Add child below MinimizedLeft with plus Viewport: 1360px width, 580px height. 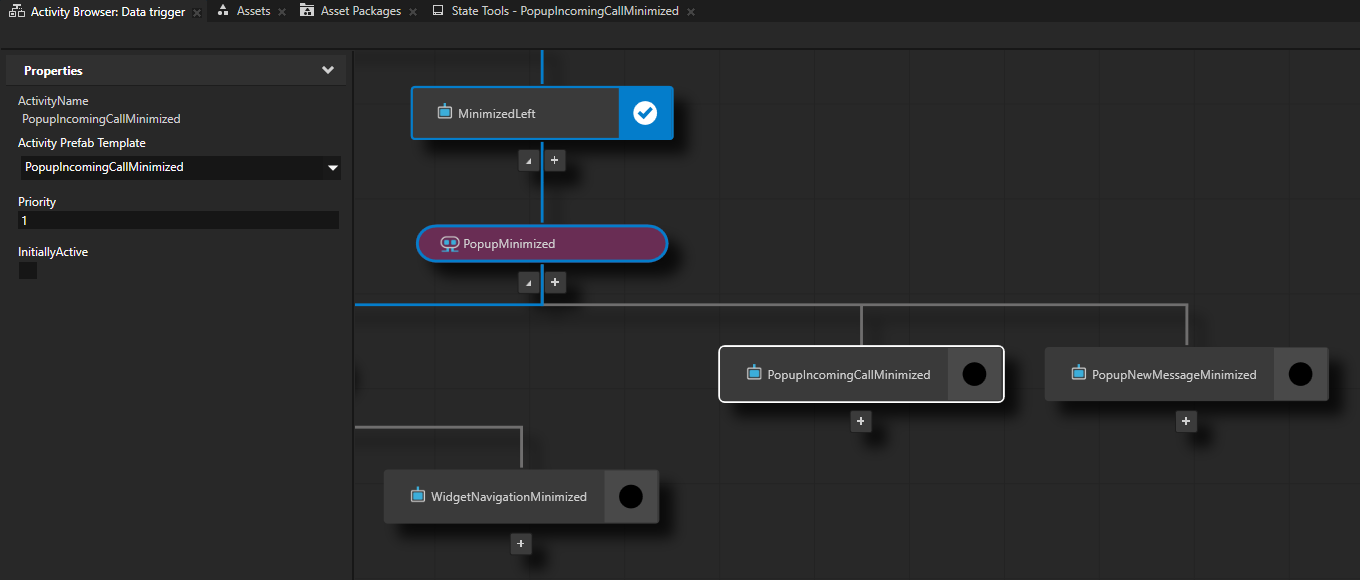pos(555,160)
